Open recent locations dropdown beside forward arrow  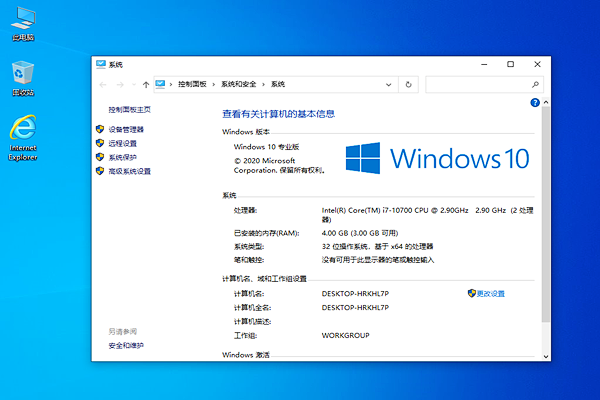[134, 85]
